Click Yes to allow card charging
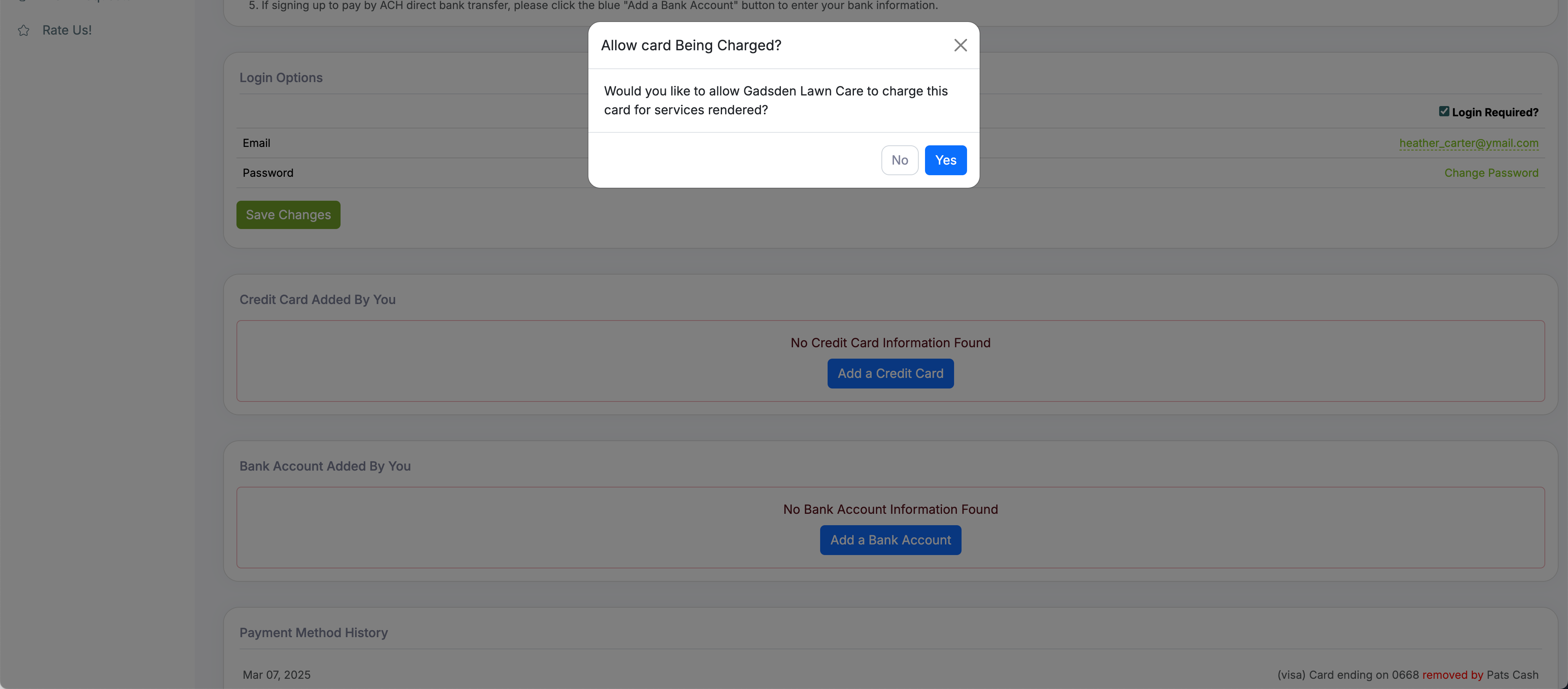The image size is (1568, 689). pos(945,159)
